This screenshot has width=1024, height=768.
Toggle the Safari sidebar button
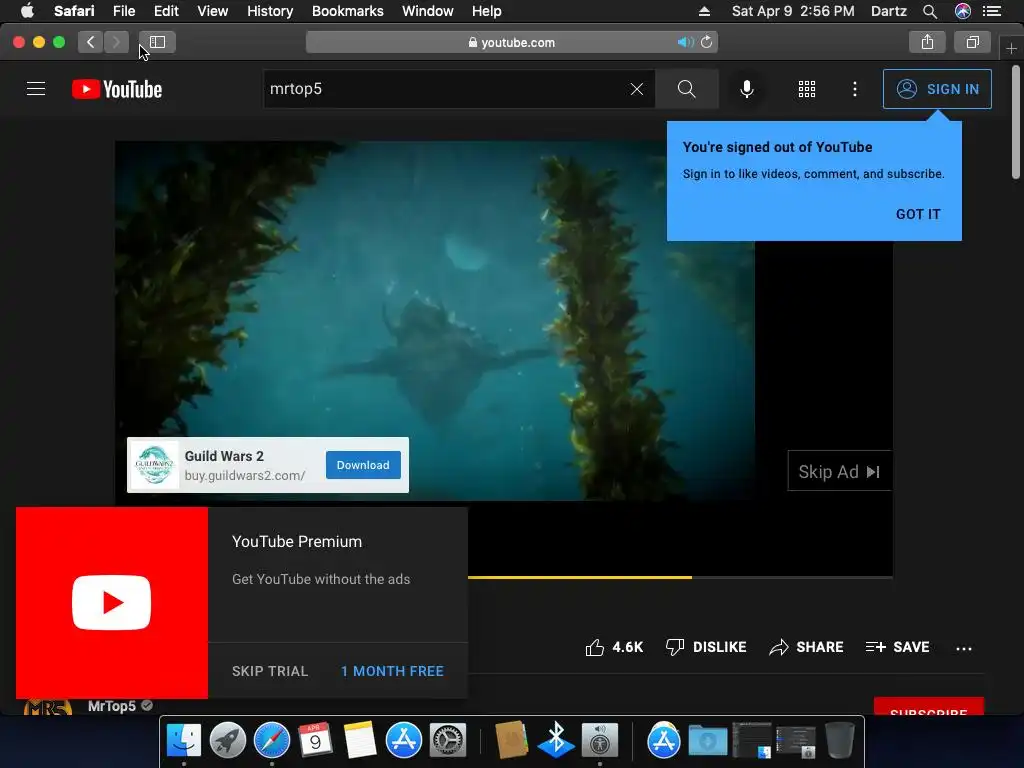click(157, 42)
